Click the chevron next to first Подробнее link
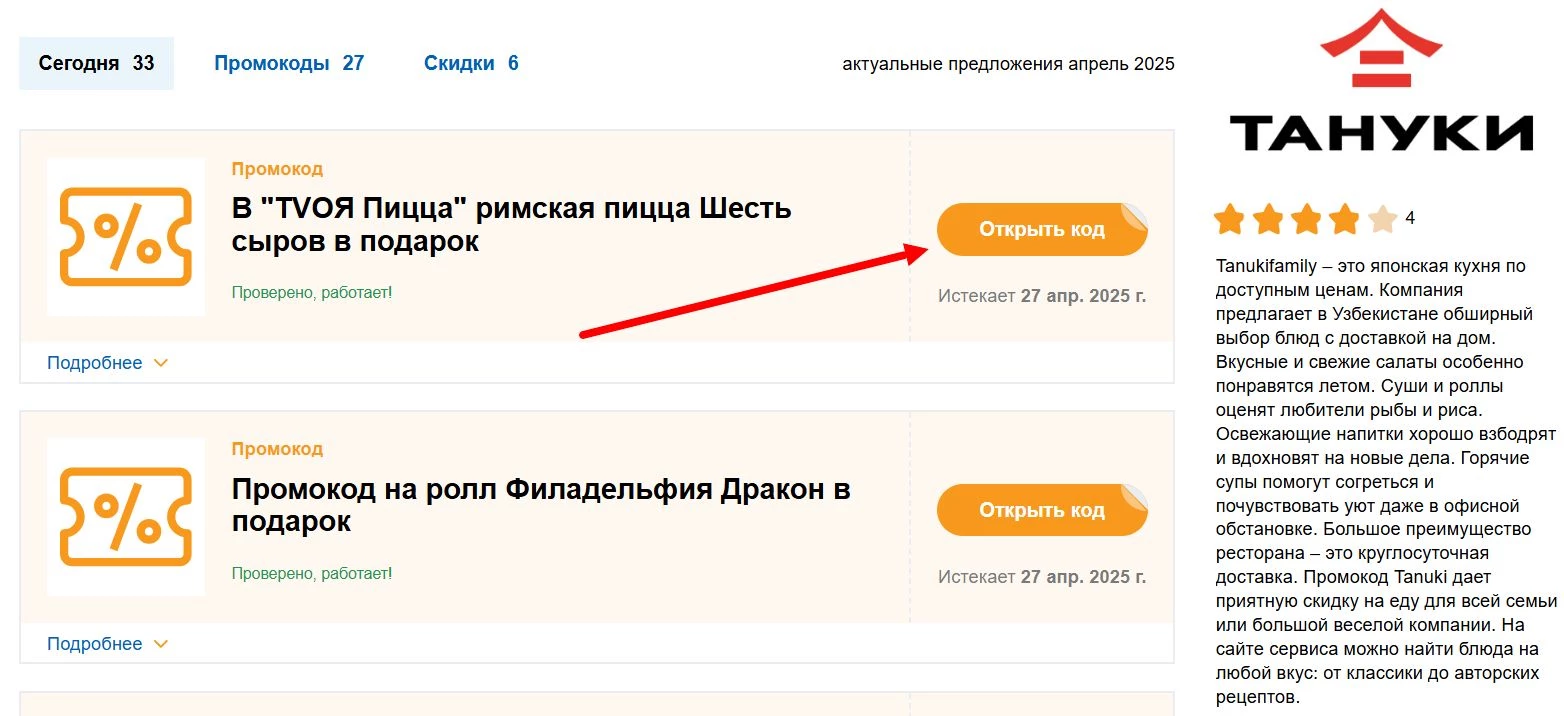Image resolution: width=1564 pixels, height=716 pixels. tap(162, 363)
